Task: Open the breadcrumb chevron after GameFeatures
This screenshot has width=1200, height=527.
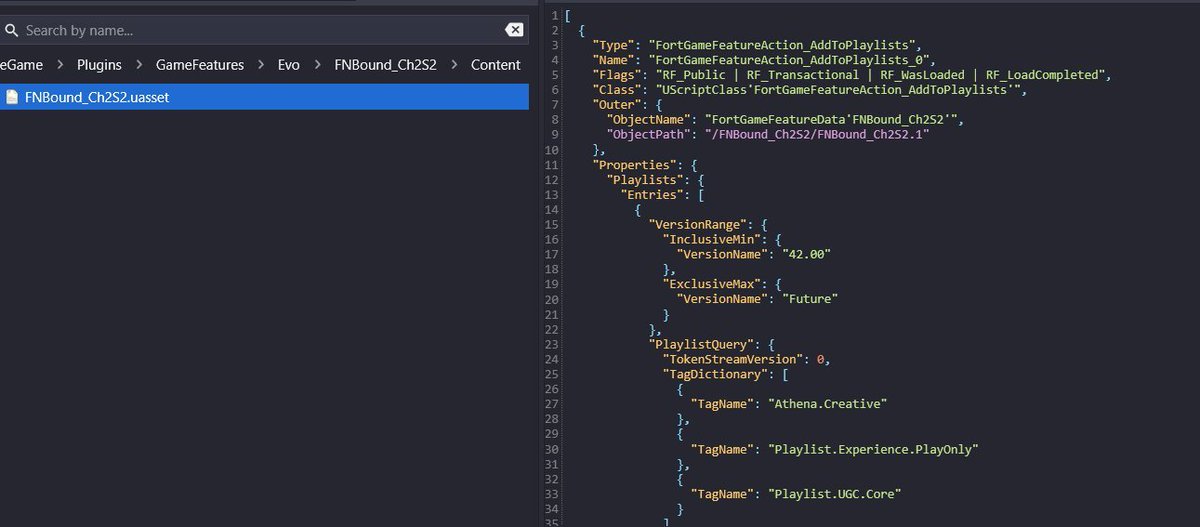Action: coord(261,65)
